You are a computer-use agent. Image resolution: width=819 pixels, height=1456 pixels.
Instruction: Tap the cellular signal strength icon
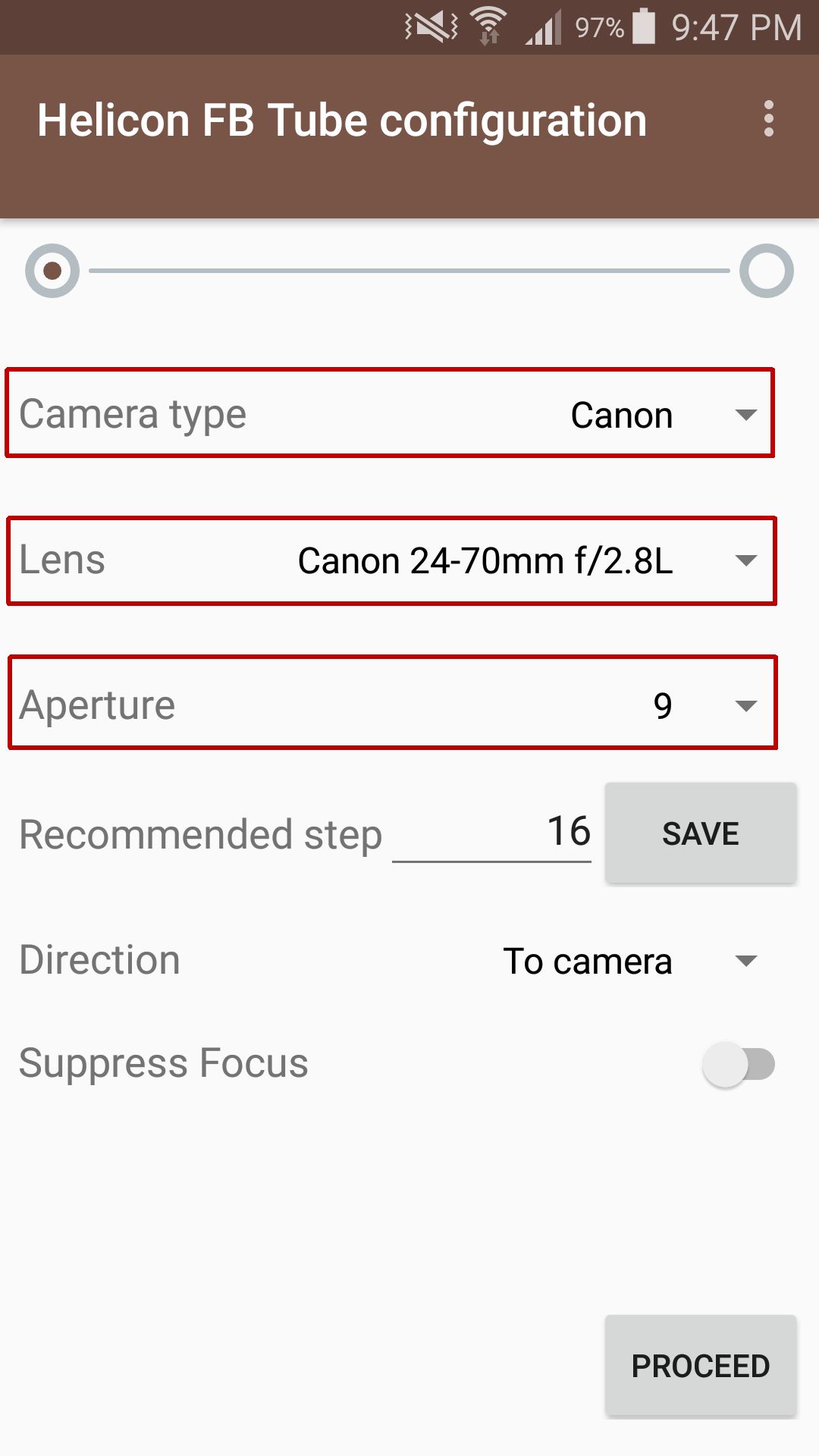click(544, 28)
